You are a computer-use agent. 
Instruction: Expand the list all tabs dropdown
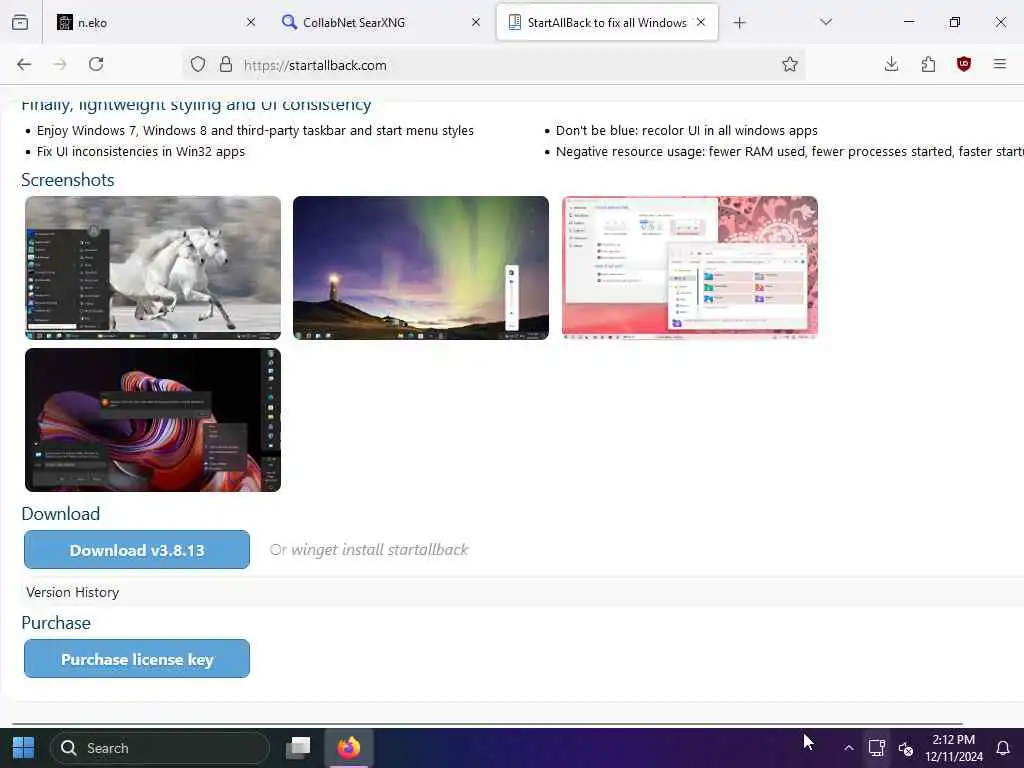[826, 22]
